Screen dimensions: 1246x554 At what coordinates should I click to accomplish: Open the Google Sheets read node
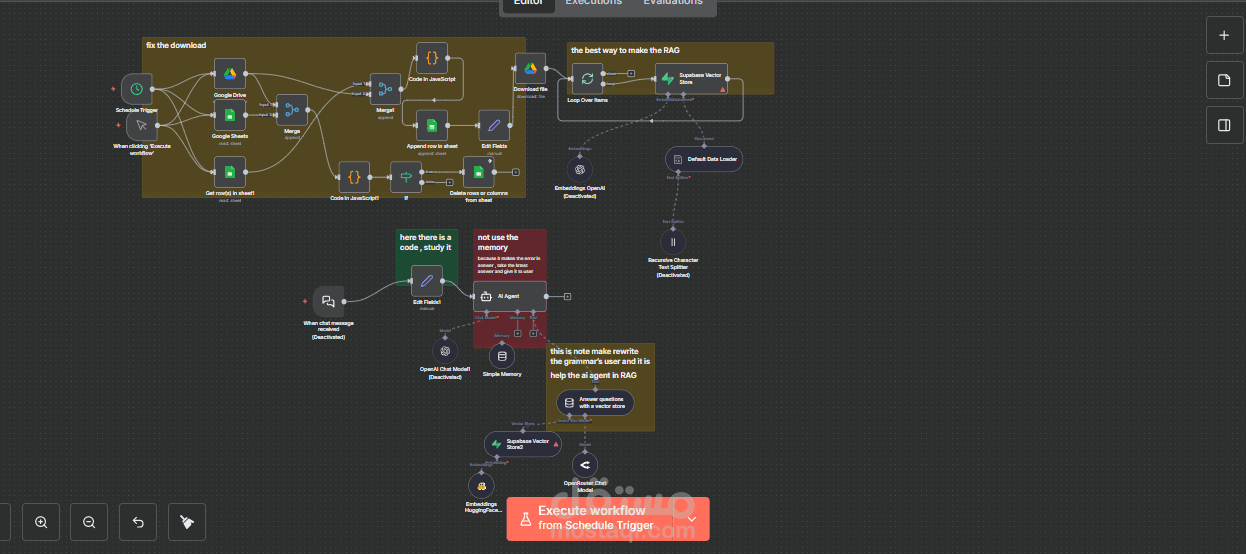point(229,115)
